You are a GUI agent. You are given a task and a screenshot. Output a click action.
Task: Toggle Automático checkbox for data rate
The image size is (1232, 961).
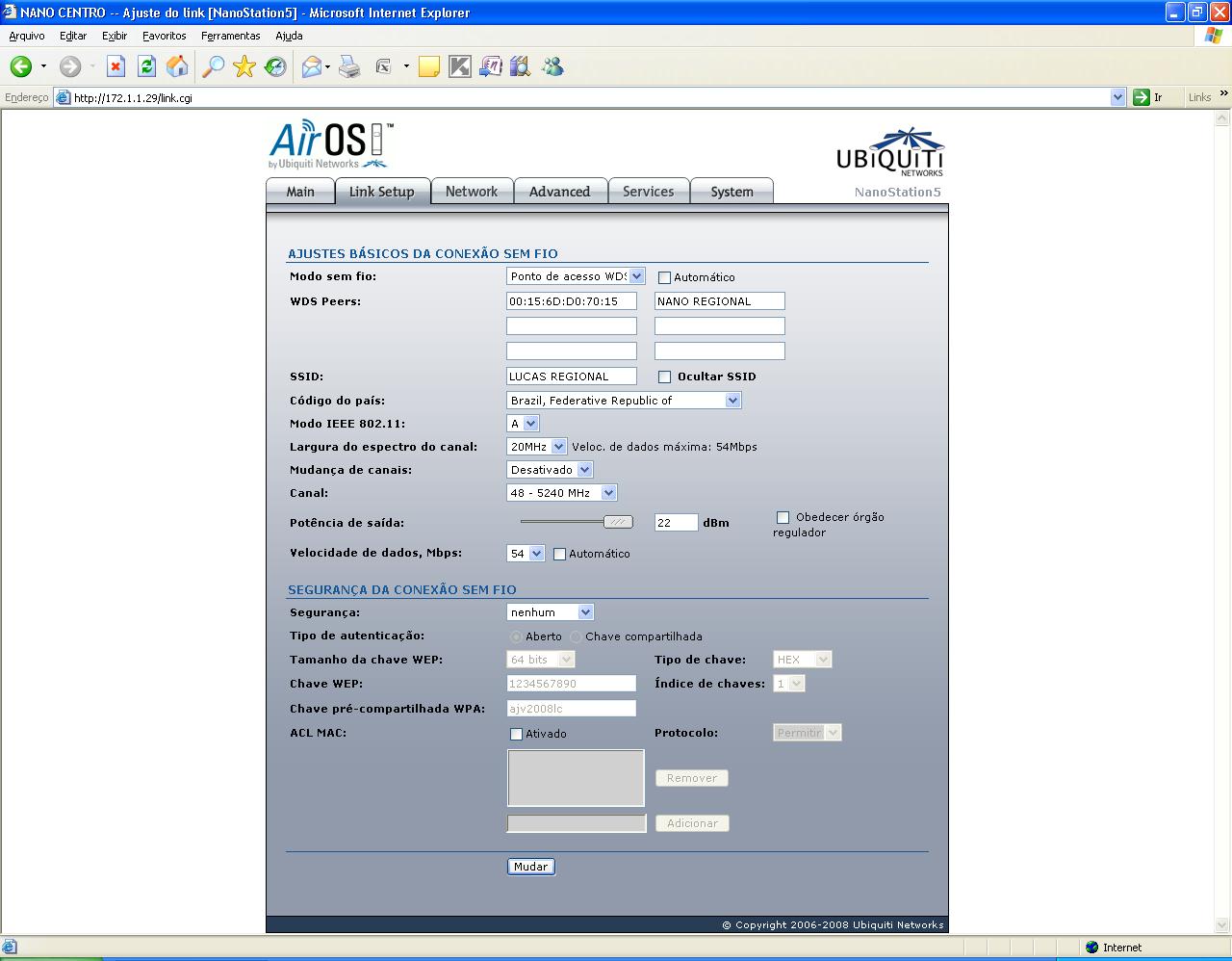[x=559, y=554]
